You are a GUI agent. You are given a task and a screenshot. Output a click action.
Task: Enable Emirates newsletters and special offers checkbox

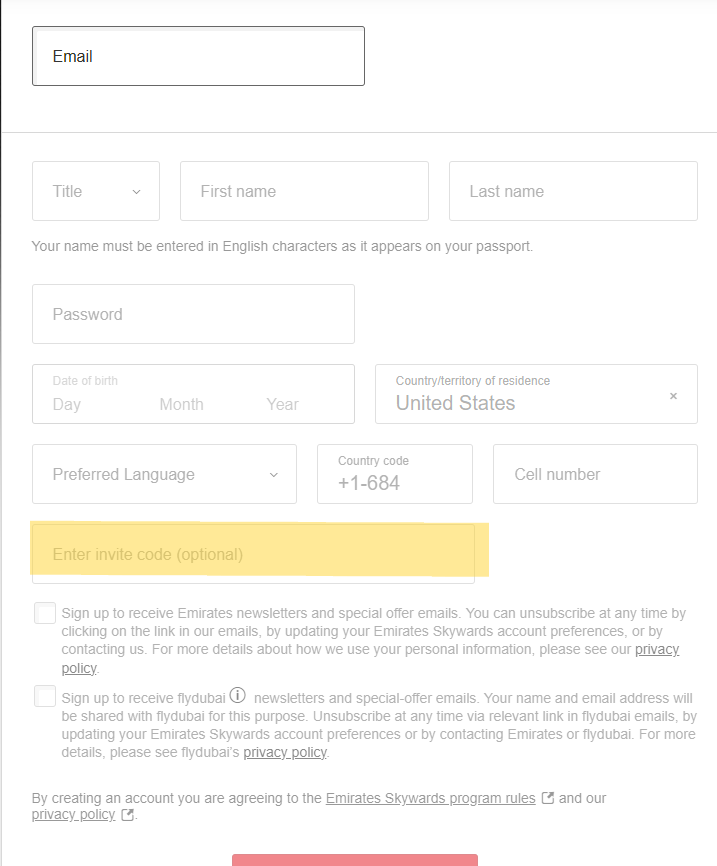click(45, 613)
